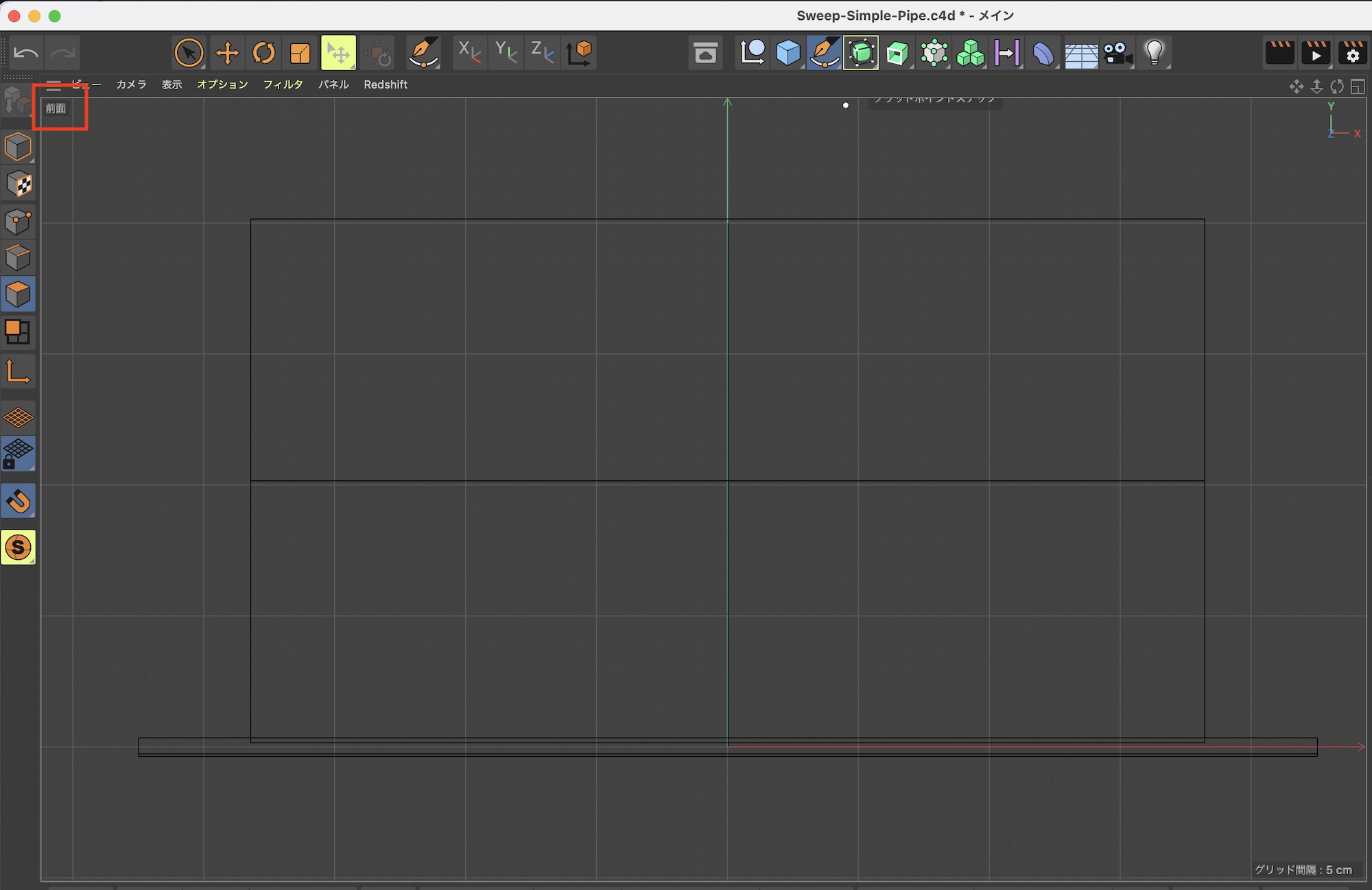Screen dimensions: 1372x890
Task: Toggle X-axis lock
Action: pyautogui.click(x=469, y=53)
